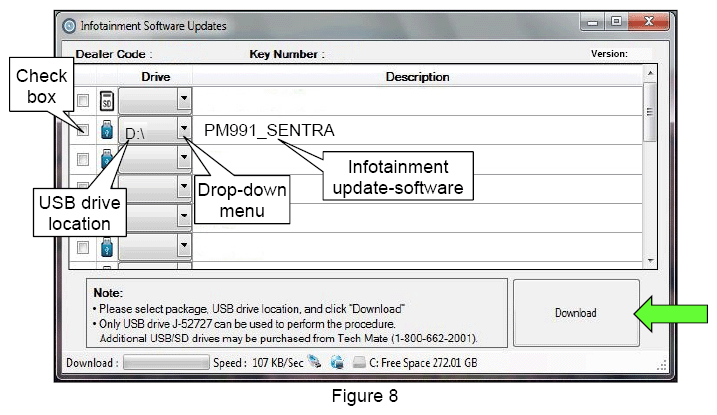Click the globe icon in status bar
The width and height of the screenshot is (717, 415).
click(x=337, y=363)
